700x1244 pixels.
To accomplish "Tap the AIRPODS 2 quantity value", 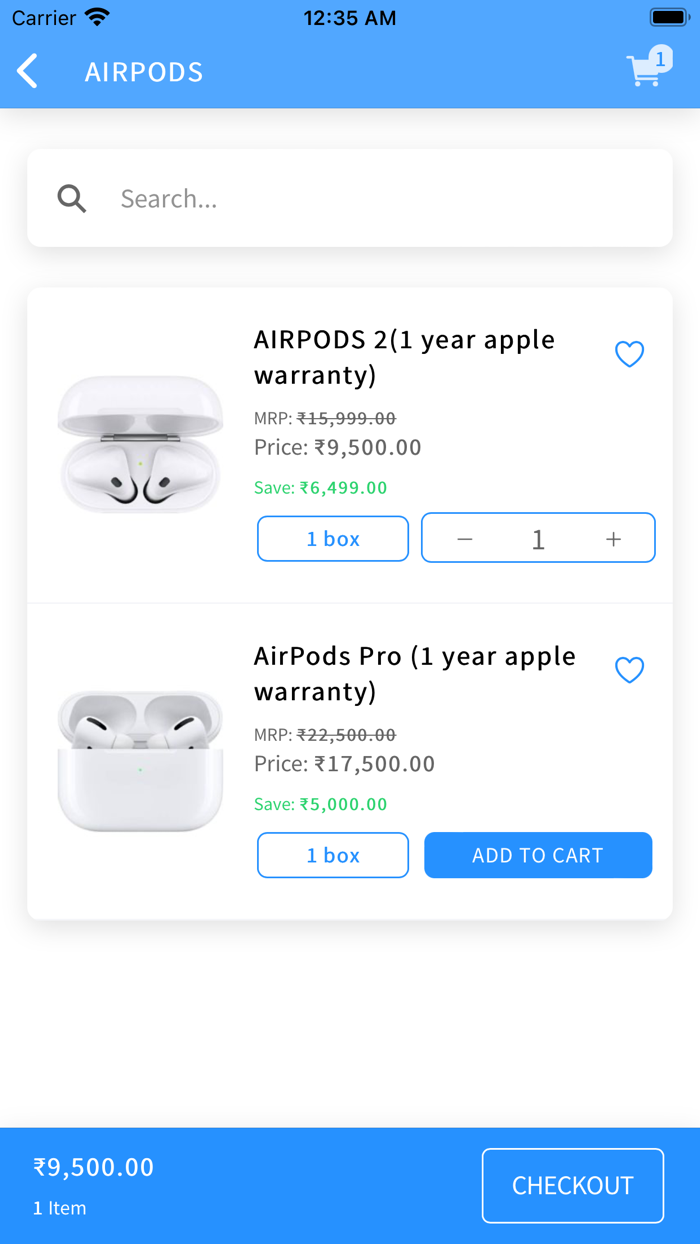I will [538, 539].
